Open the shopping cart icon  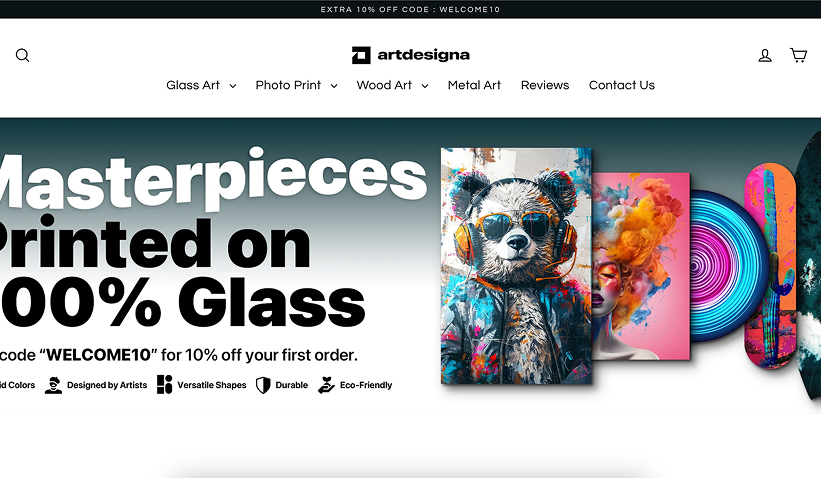pyautogui.click(x=798, y=55)
